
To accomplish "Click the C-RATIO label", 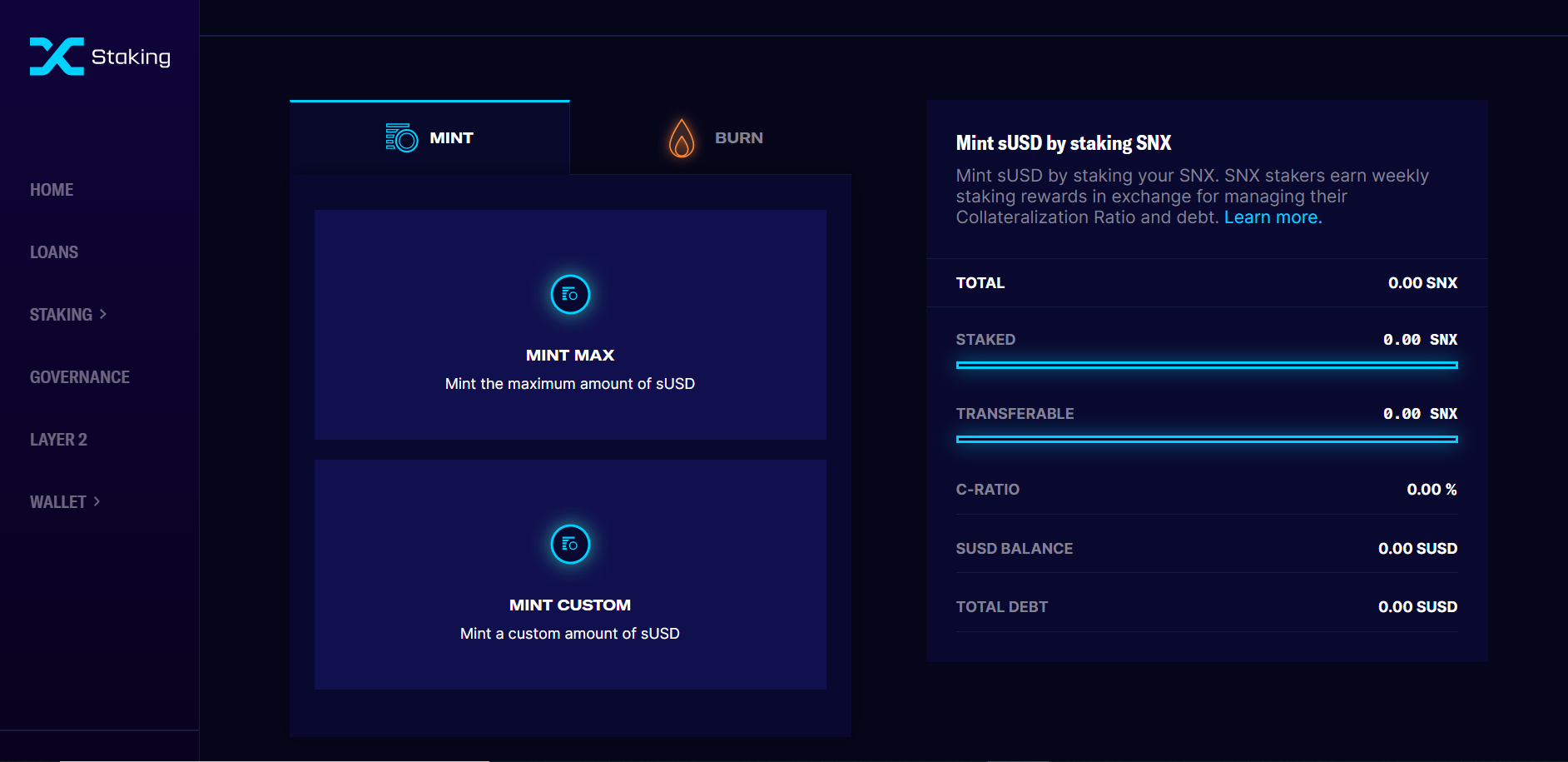I will click(x=988, y=490).
